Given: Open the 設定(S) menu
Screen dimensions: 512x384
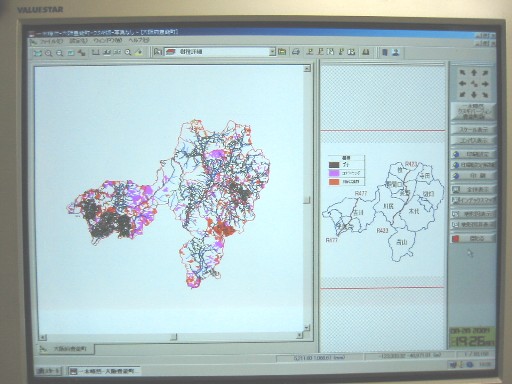Looking at the screenshot, I should coord(79,41).
